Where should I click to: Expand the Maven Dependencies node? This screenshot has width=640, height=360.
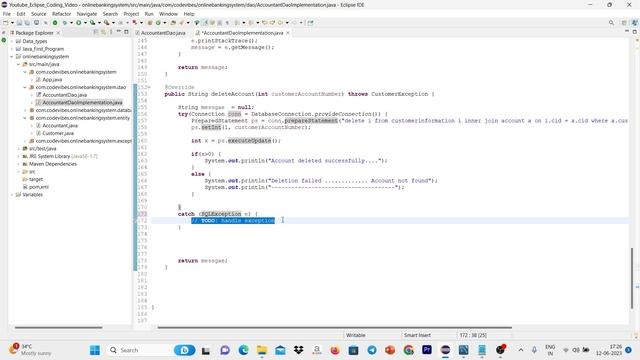pyautogui.click(x=18, y=164)
